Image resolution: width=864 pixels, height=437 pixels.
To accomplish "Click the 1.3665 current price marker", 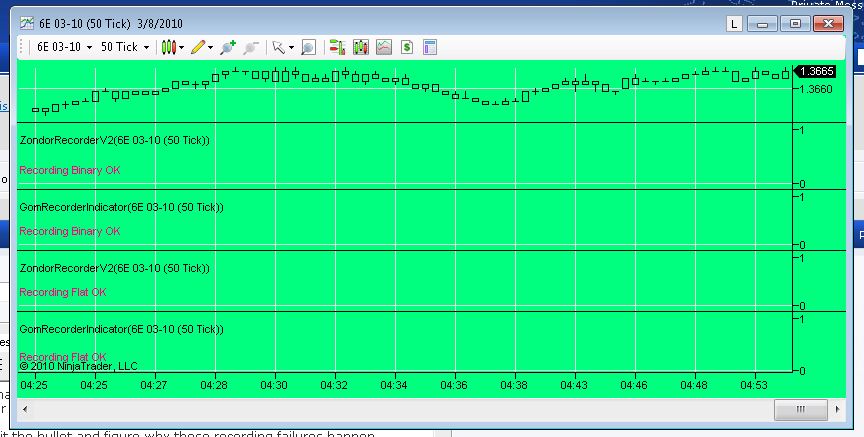I will click(x=815, y=72).
